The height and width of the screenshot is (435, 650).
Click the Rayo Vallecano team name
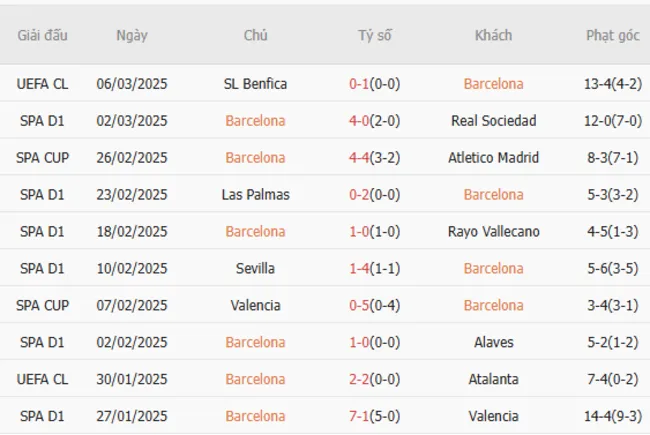click(493, 232)
